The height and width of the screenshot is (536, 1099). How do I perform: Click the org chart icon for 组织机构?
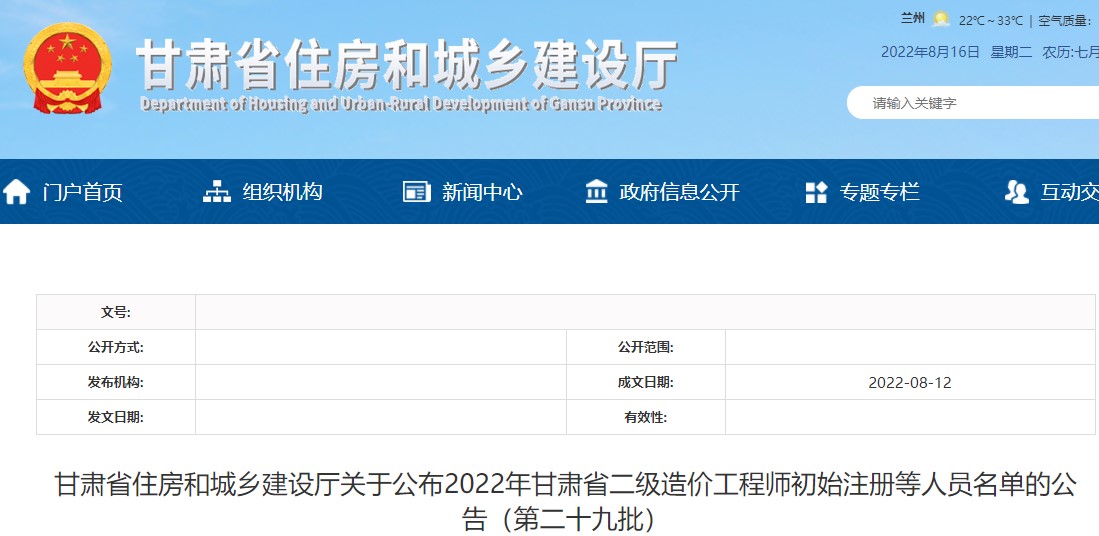click(217, 192)
